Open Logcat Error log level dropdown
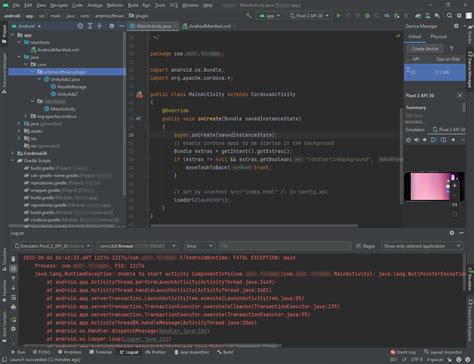 tap(199, 246)
